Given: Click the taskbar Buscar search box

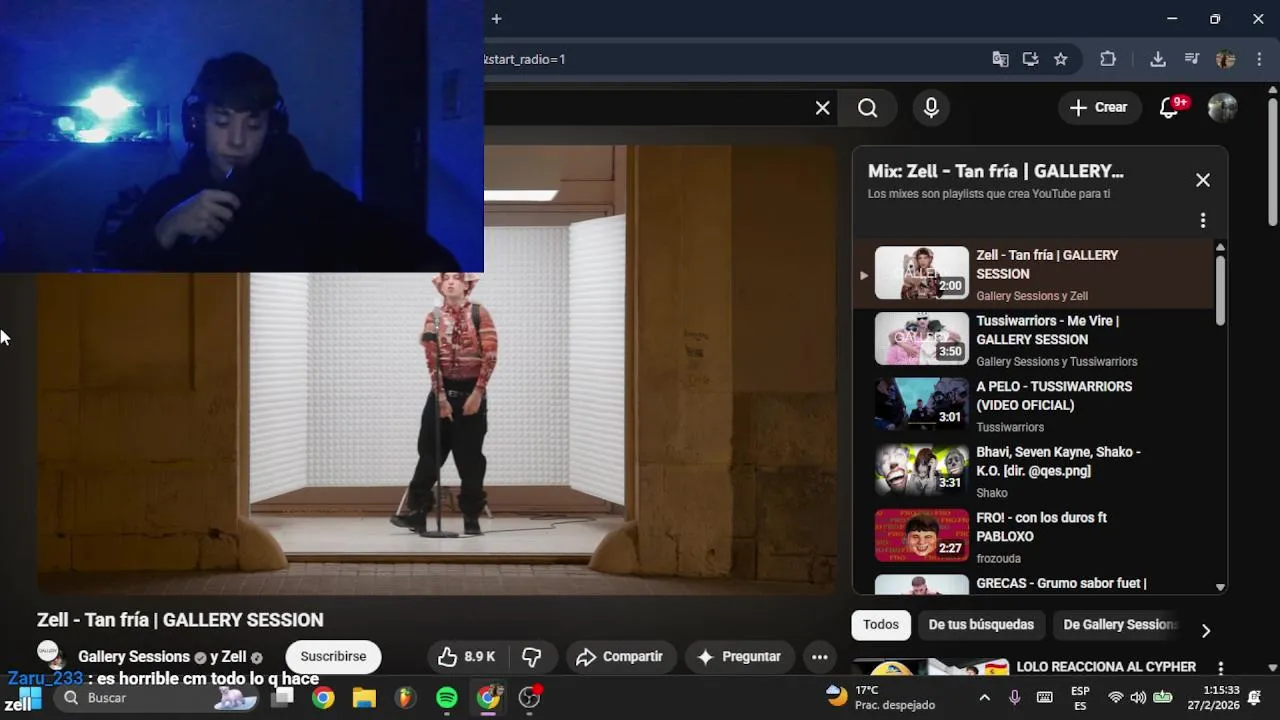Looking at the screenshot, I should click(x=158, y=698).
